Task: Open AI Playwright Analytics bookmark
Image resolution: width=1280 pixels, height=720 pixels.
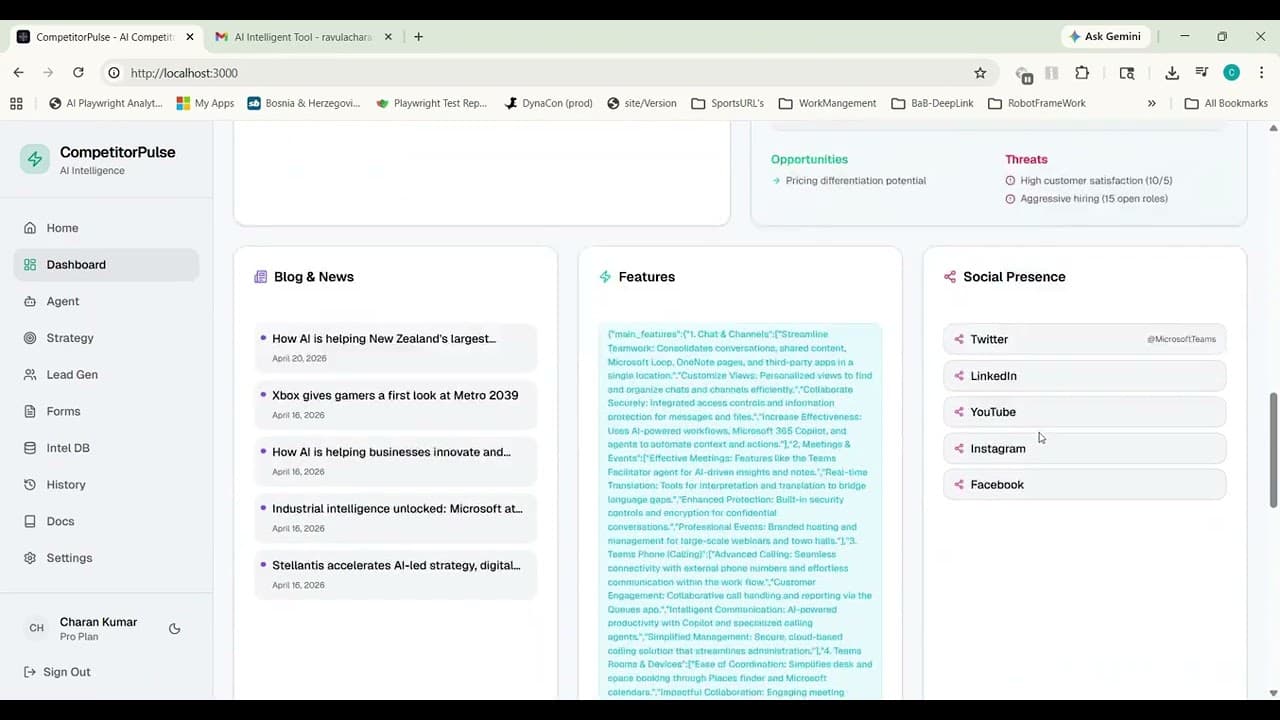Action: point(106,103)
